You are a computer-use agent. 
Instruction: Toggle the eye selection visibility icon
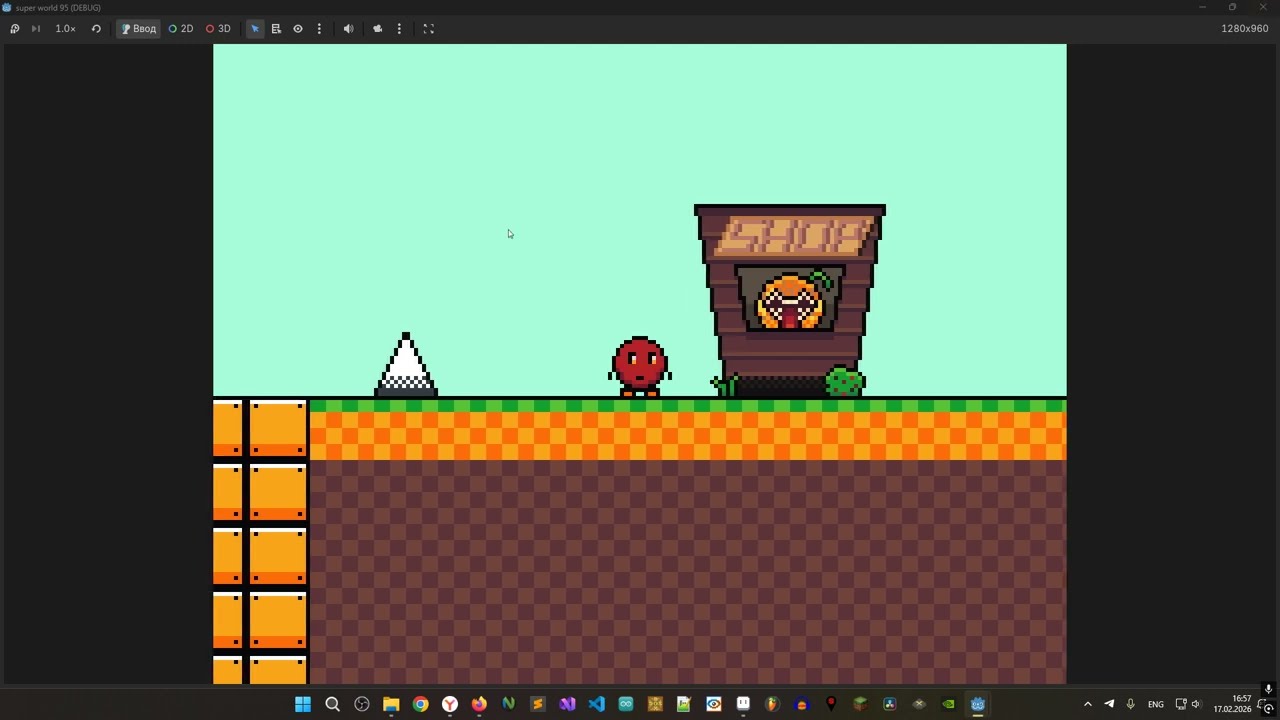(298, 29)
